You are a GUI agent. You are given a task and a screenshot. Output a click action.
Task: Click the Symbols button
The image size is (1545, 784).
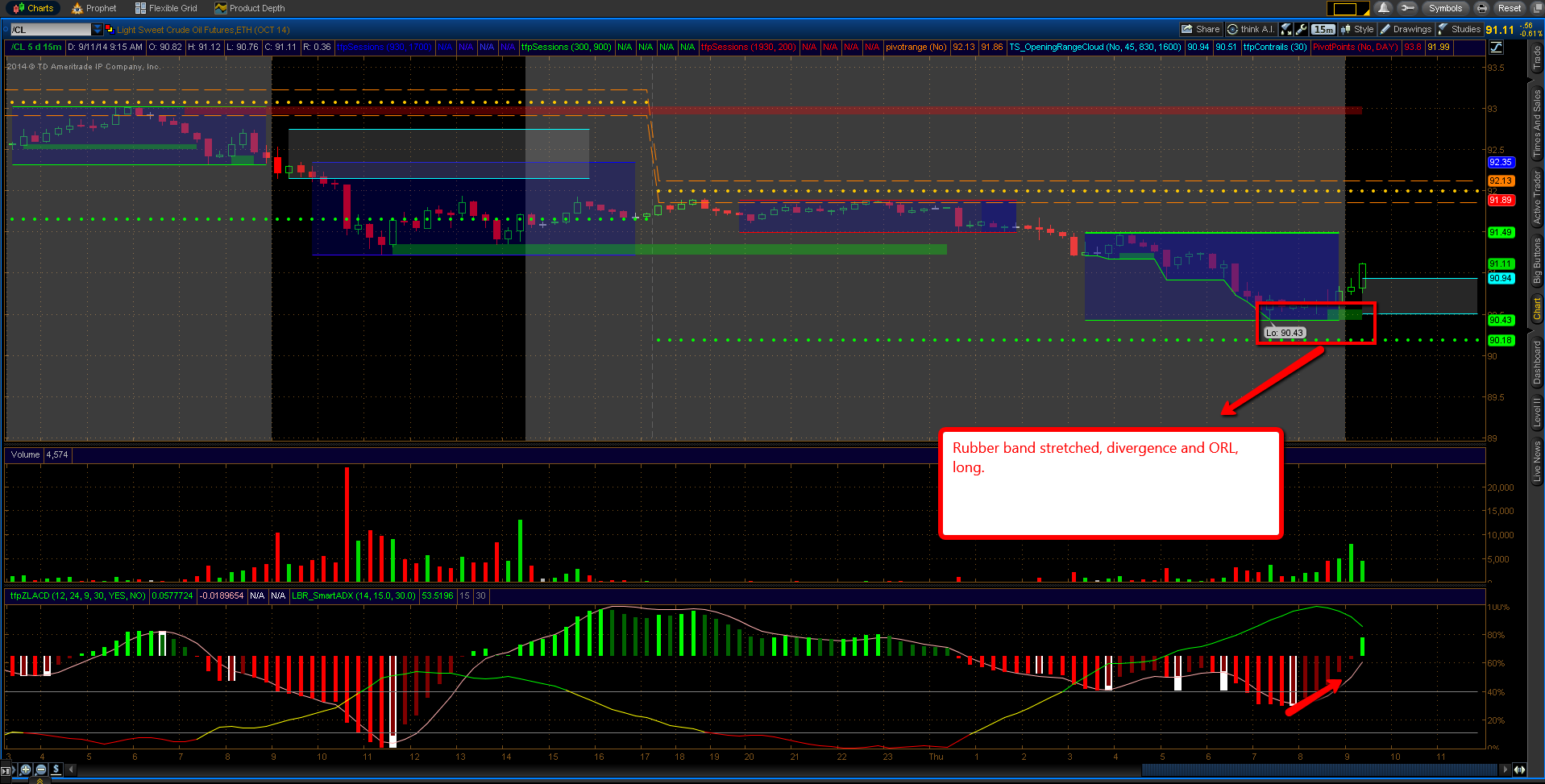click(x=1445, y=8)
